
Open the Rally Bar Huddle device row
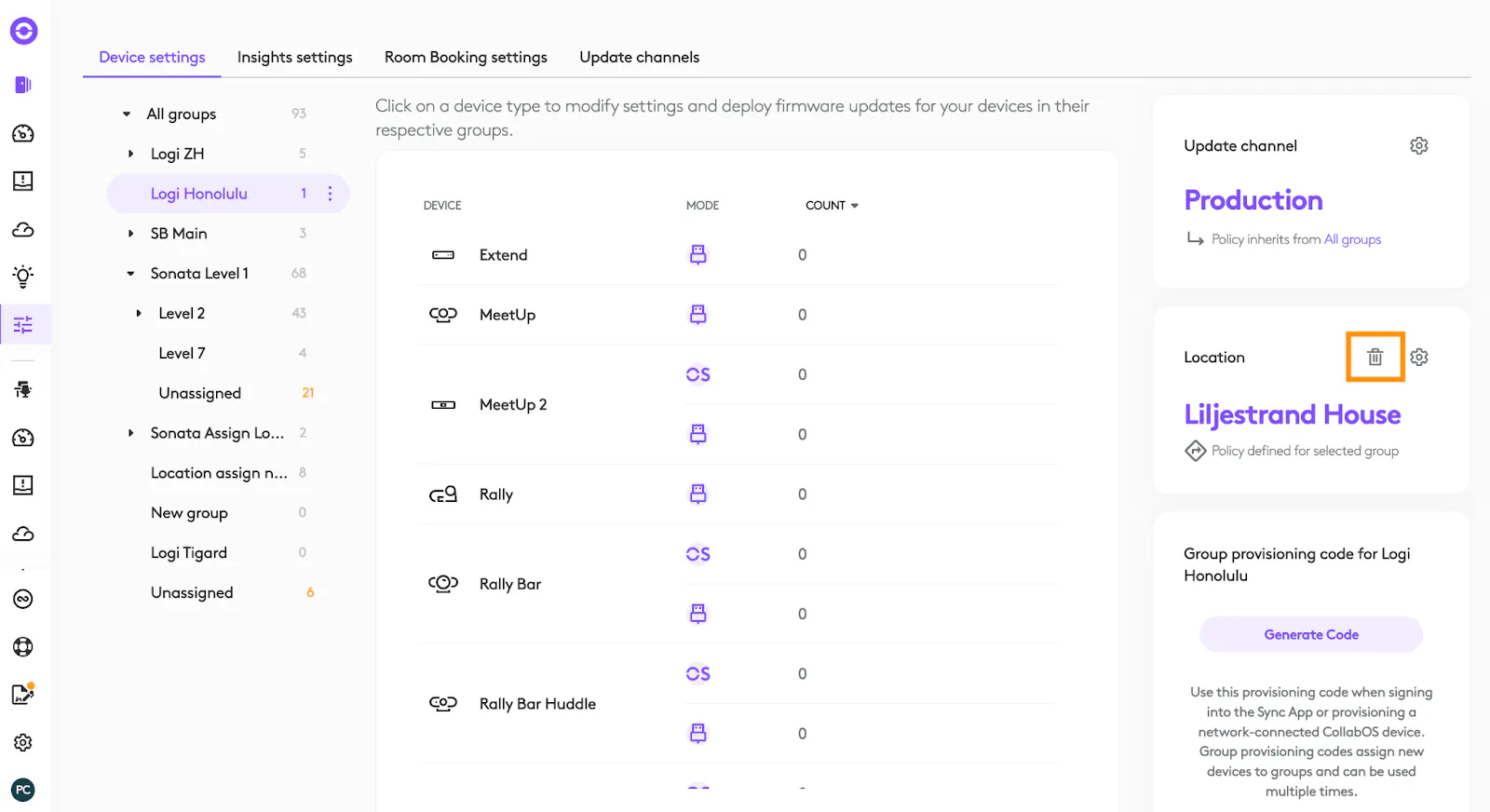537,704
